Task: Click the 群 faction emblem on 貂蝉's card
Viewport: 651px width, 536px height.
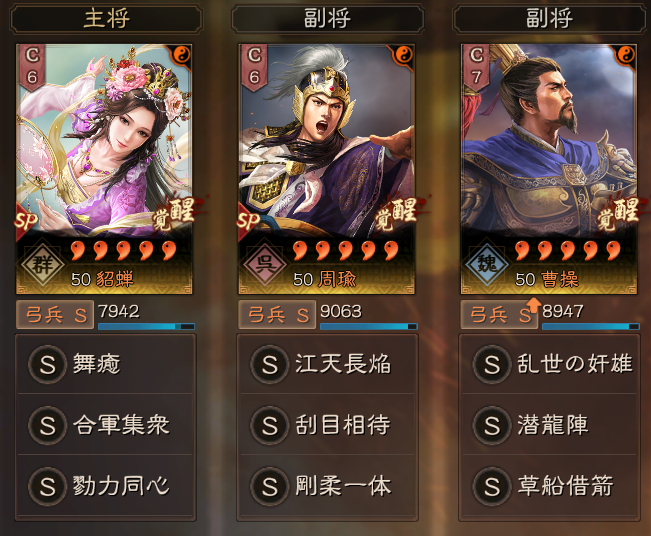Action: pos(43,264)
